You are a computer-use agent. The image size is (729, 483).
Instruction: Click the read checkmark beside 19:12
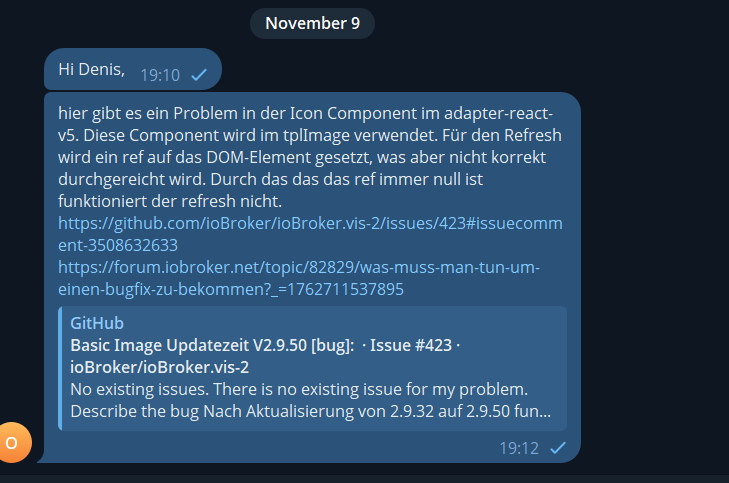tap(558, 447)
